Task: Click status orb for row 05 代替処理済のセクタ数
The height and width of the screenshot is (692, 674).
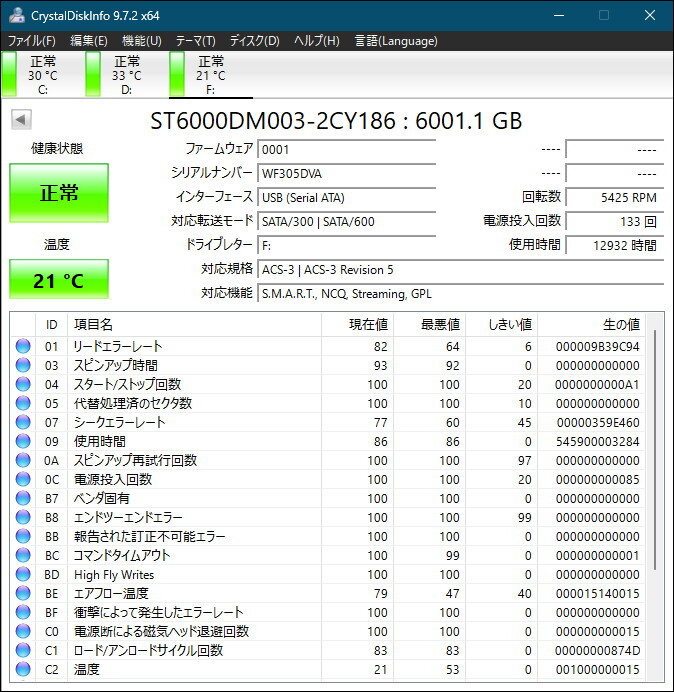Action: (23, 403)
